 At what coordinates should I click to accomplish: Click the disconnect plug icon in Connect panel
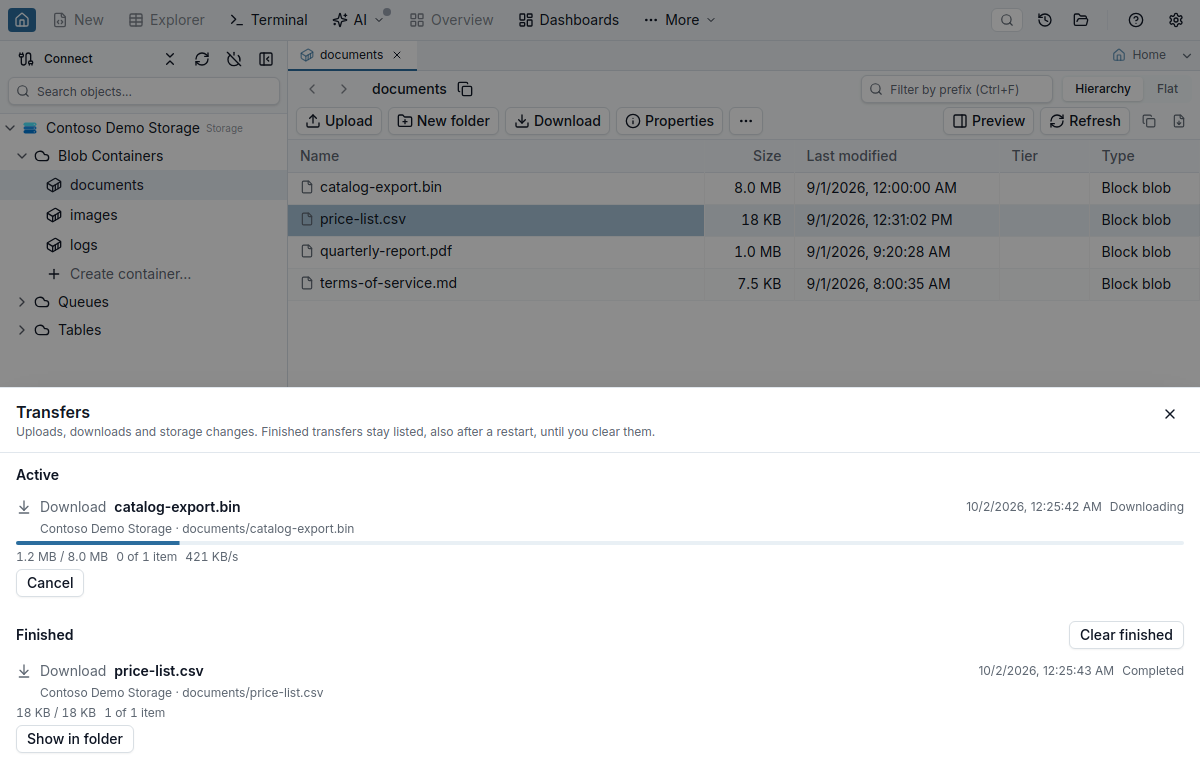pos(234,59)
